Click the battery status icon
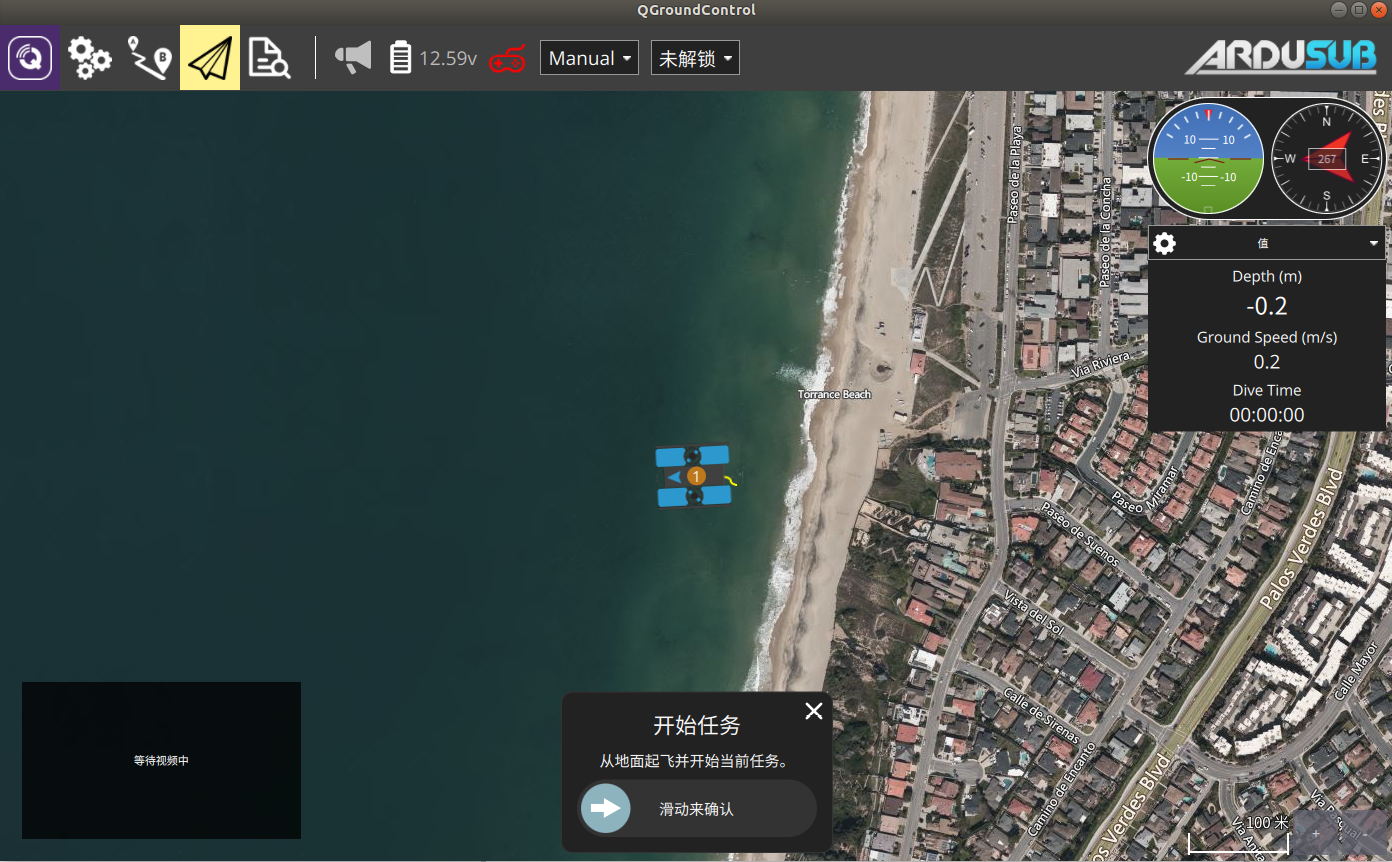The height and width of the screenshot is (862, 1392). (x=400, y=57)
